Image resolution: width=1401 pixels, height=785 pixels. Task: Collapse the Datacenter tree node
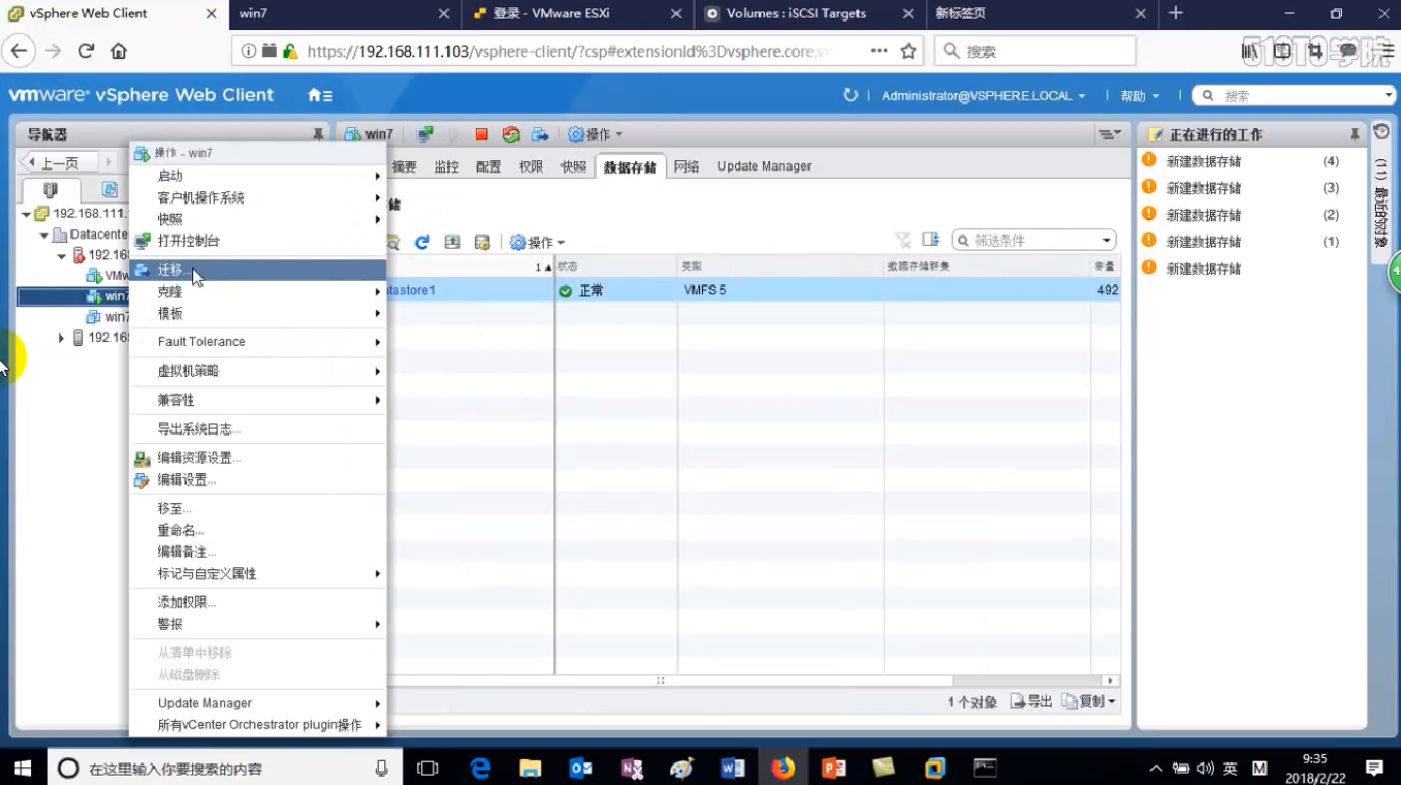44,235
